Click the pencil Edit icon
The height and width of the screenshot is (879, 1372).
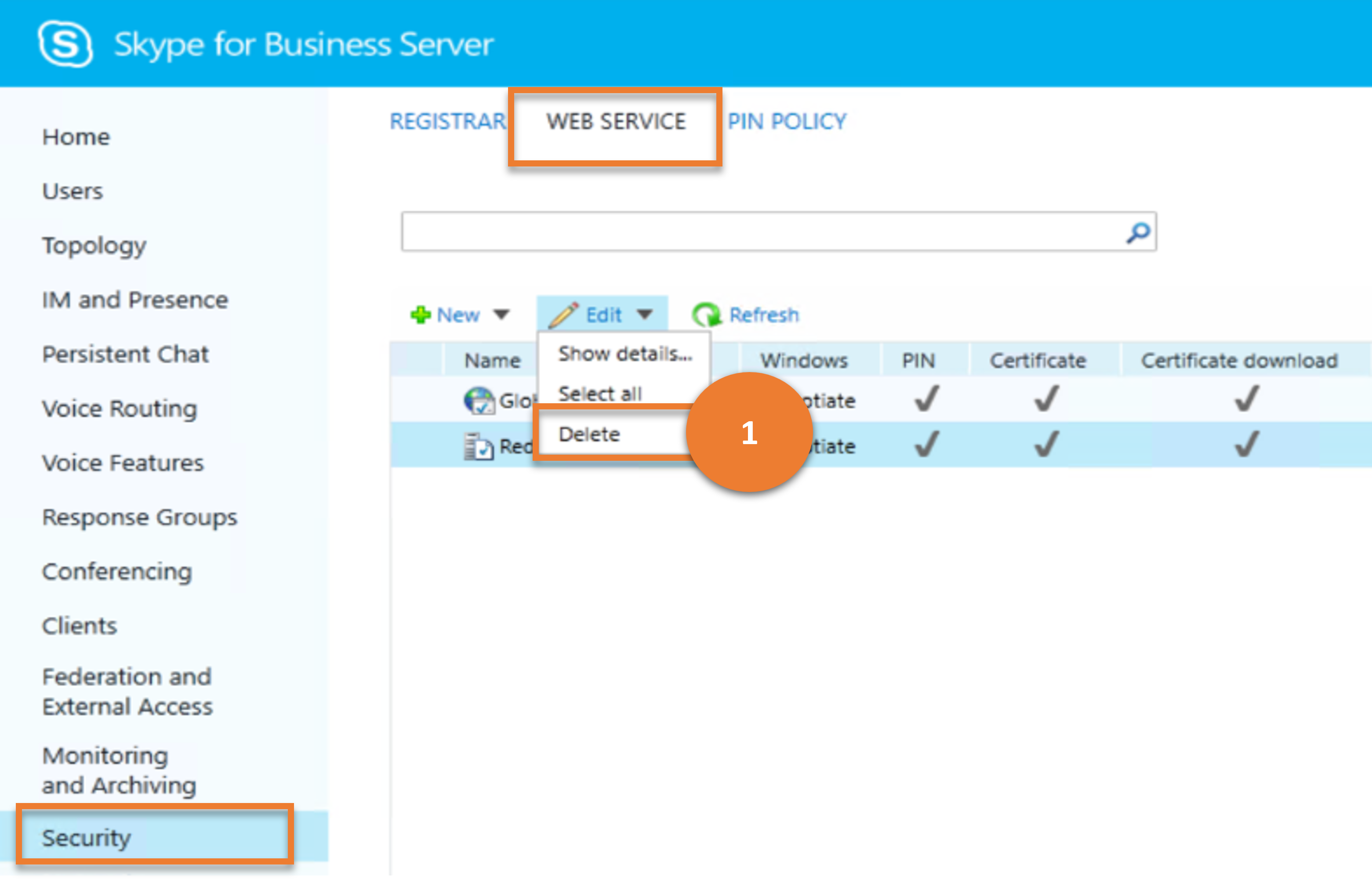[x=563, y=315]
